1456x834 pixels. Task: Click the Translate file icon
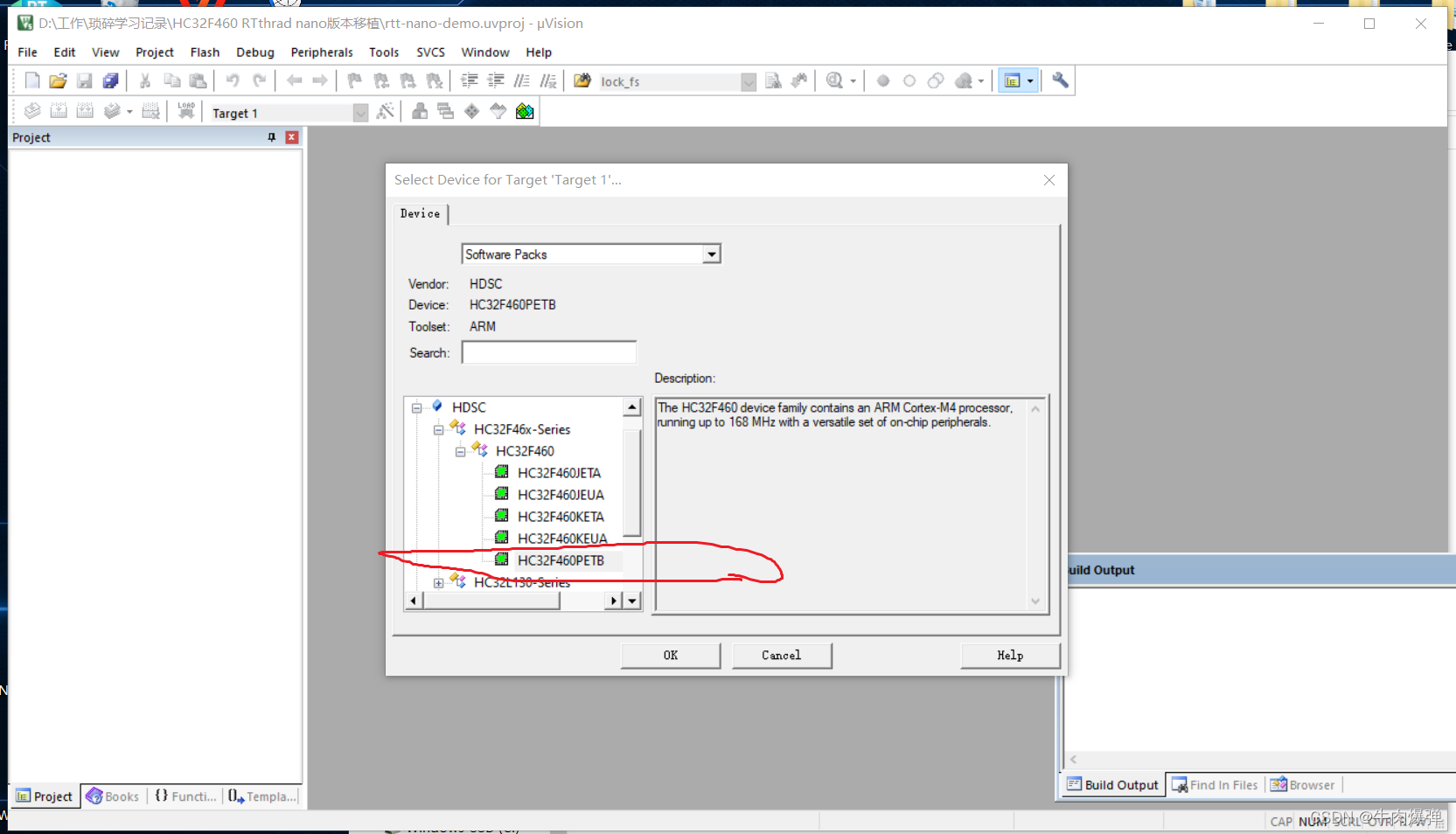(32, 111)
